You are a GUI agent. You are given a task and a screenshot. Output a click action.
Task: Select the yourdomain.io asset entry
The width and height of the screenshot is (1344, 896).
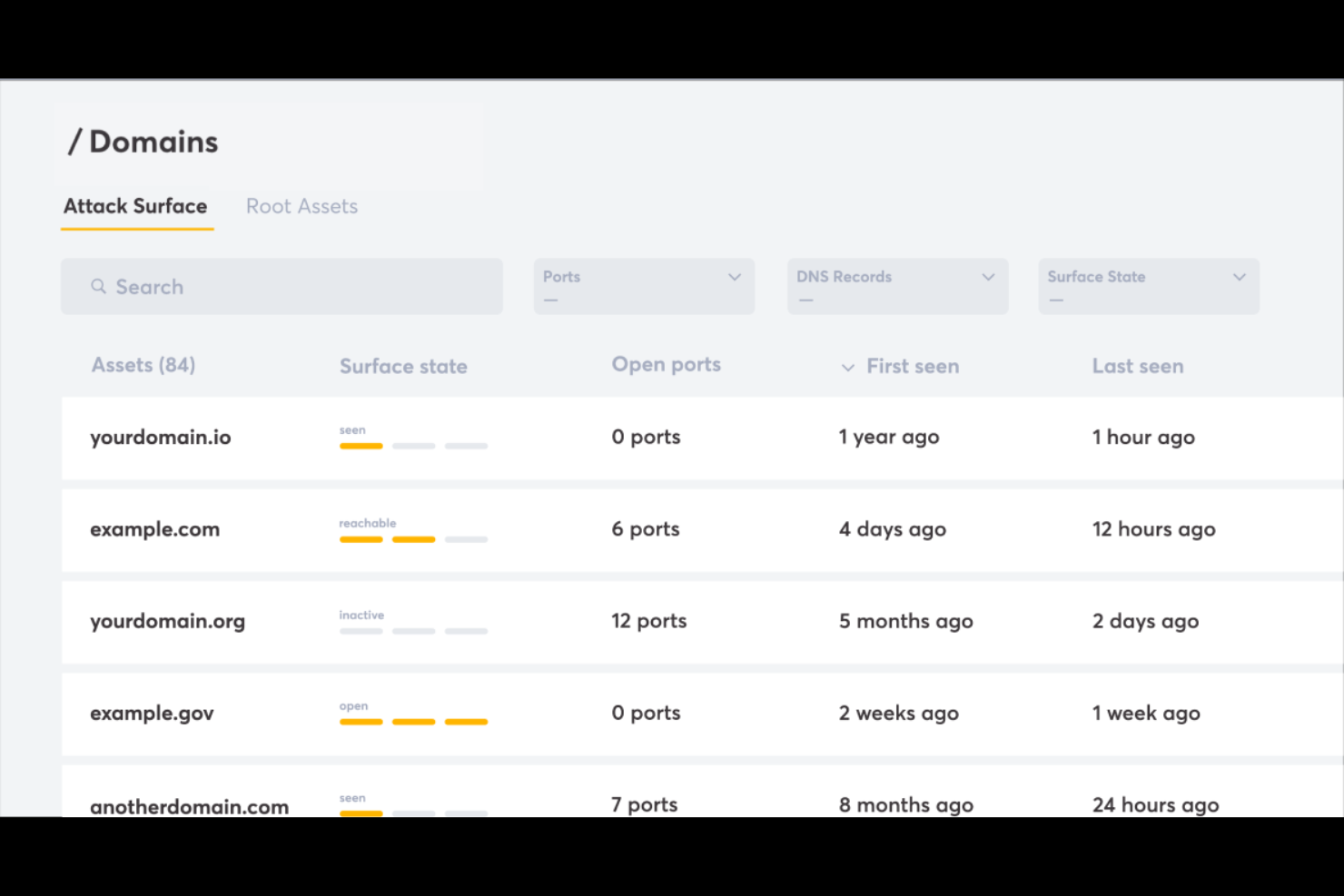click(160, 438)
